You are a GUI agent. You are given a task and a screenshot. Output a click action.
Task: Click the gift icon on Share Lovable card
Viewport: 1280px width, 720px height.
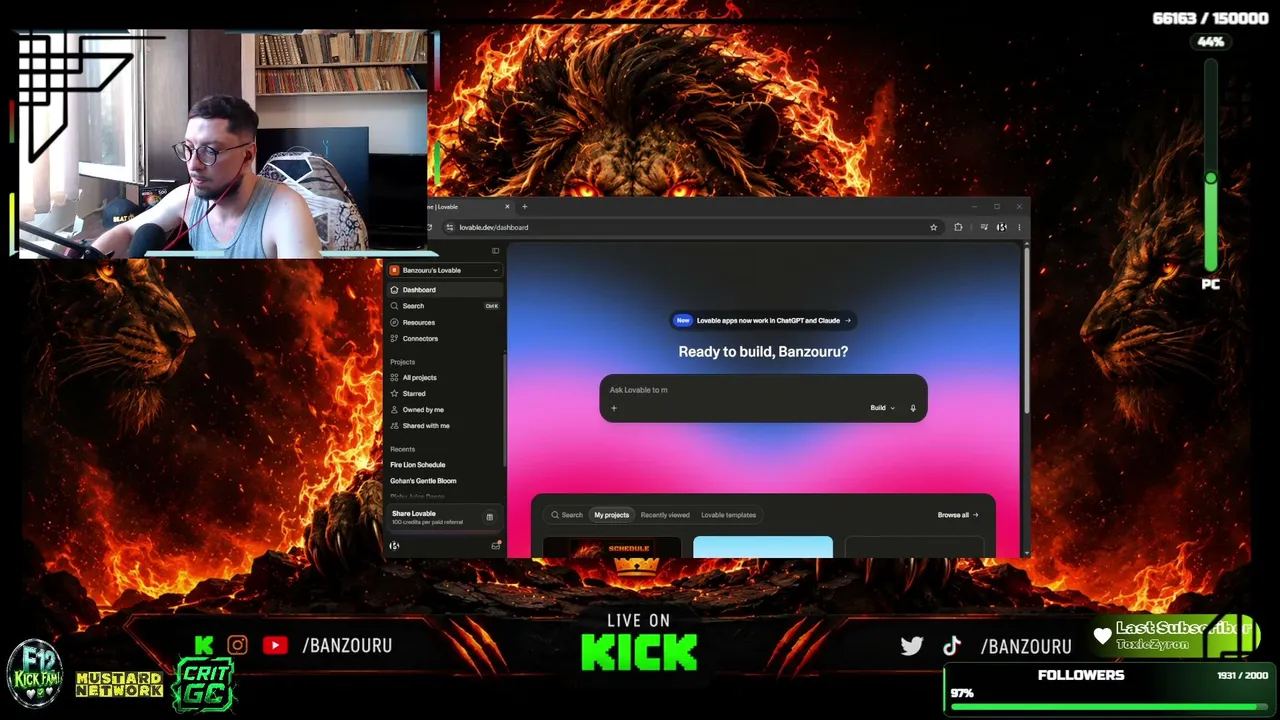point(489,517)
